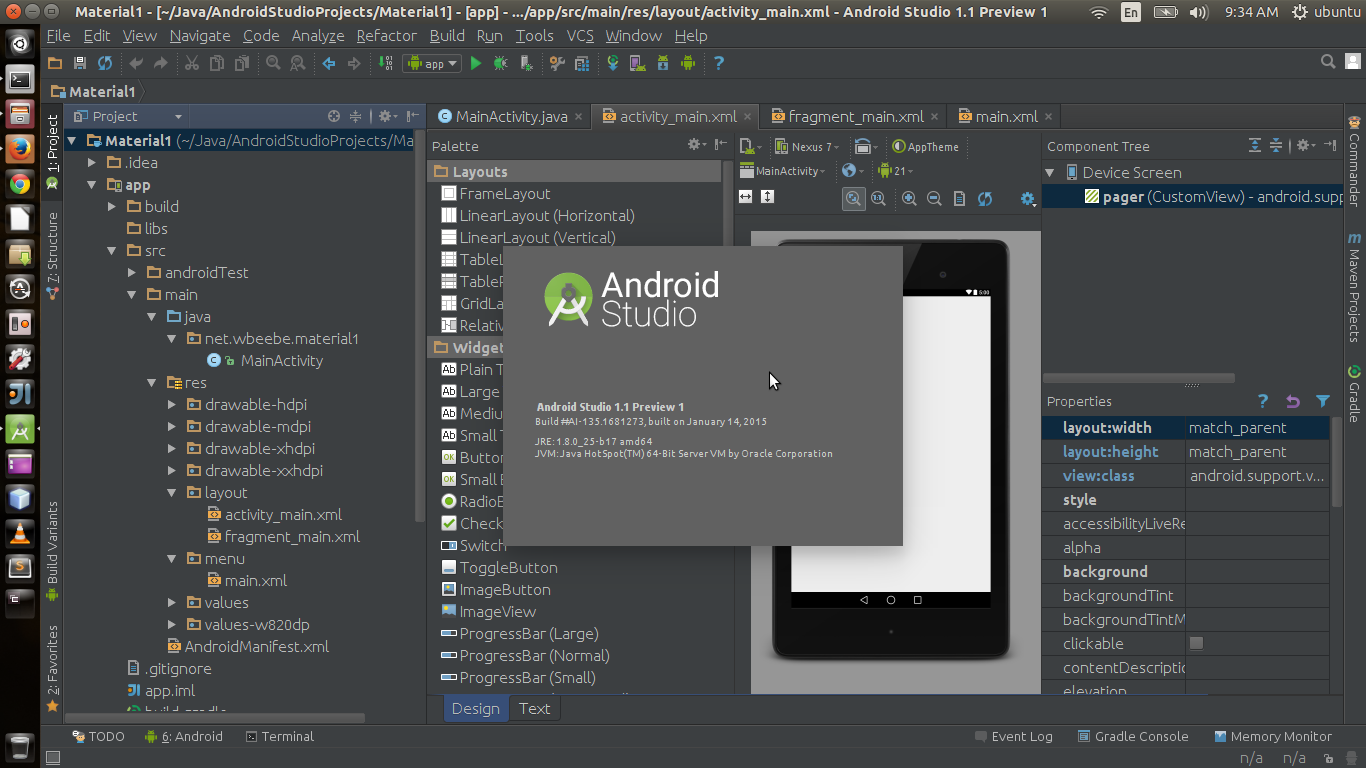This screenshot has width=1366, height=768.
Task: Toggle the clickable property checkbox
Action: coord(1196,643)
